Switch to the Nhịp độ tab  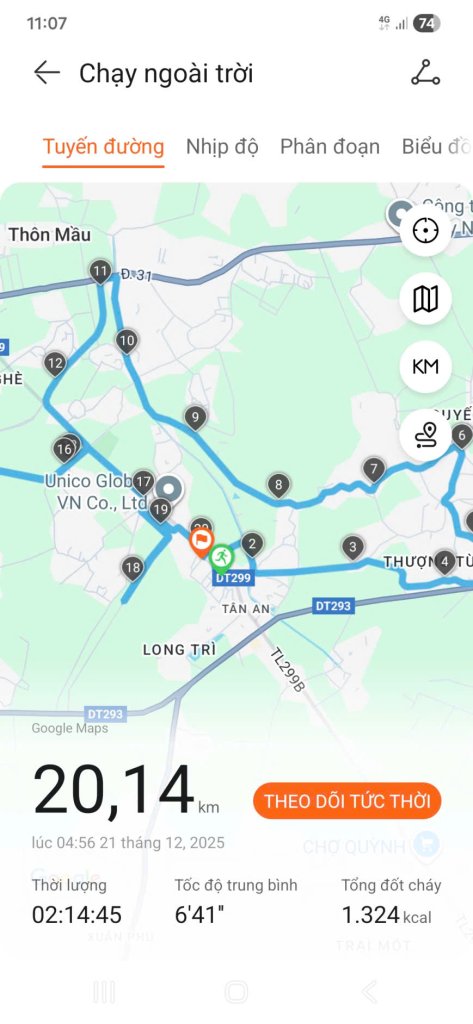[x=222, y=146]
